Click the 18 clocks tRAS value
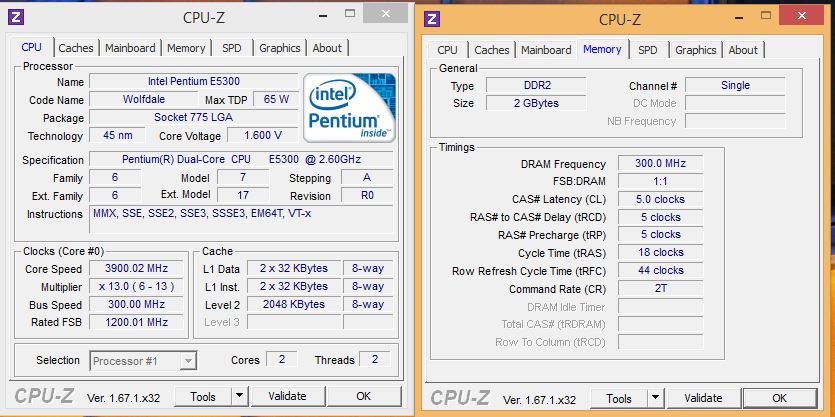The width and height of the screenshot is (835, 417). point(660,252)
